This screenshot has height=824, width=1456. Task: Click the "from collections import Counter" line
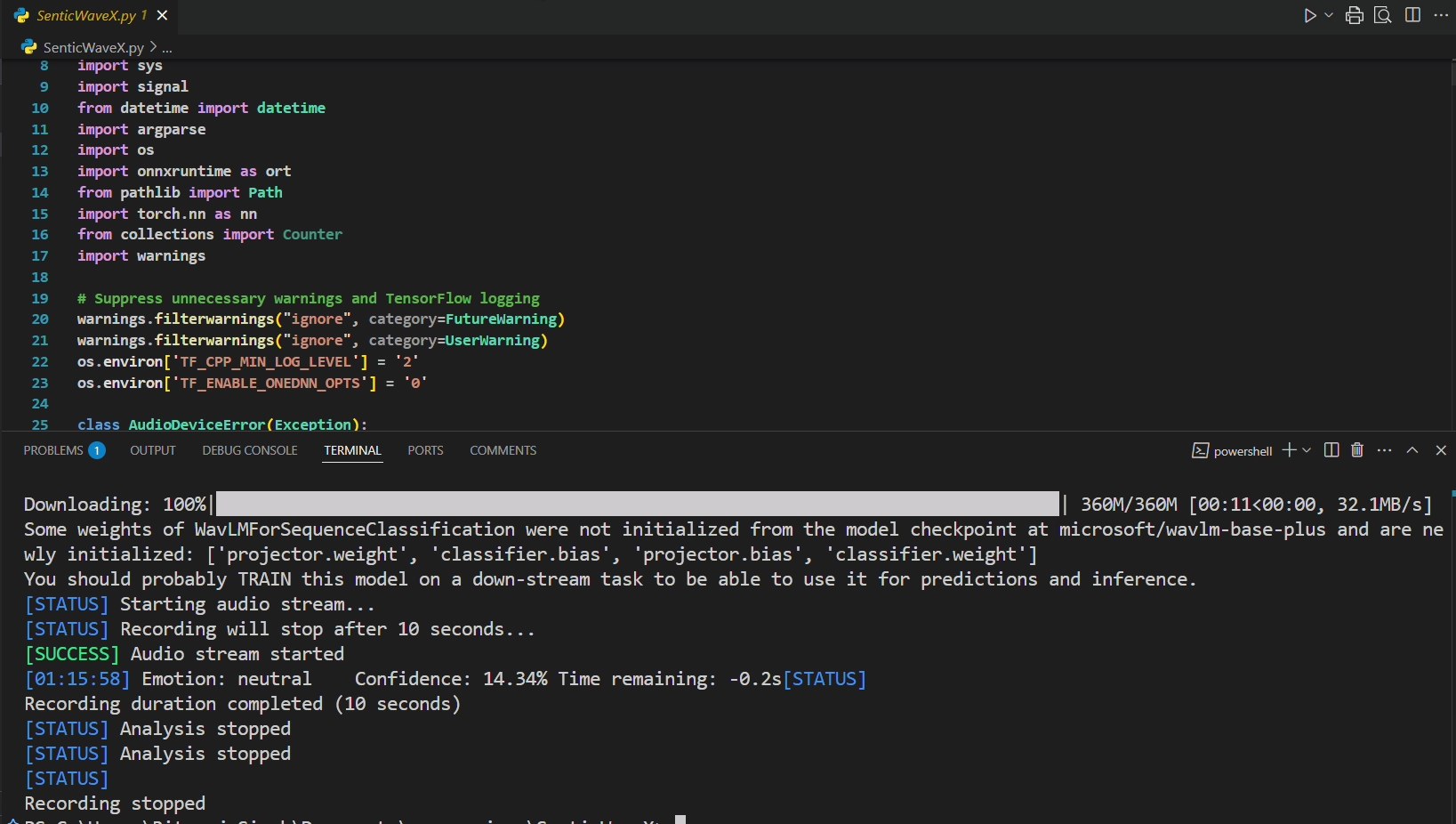[210, 234]
